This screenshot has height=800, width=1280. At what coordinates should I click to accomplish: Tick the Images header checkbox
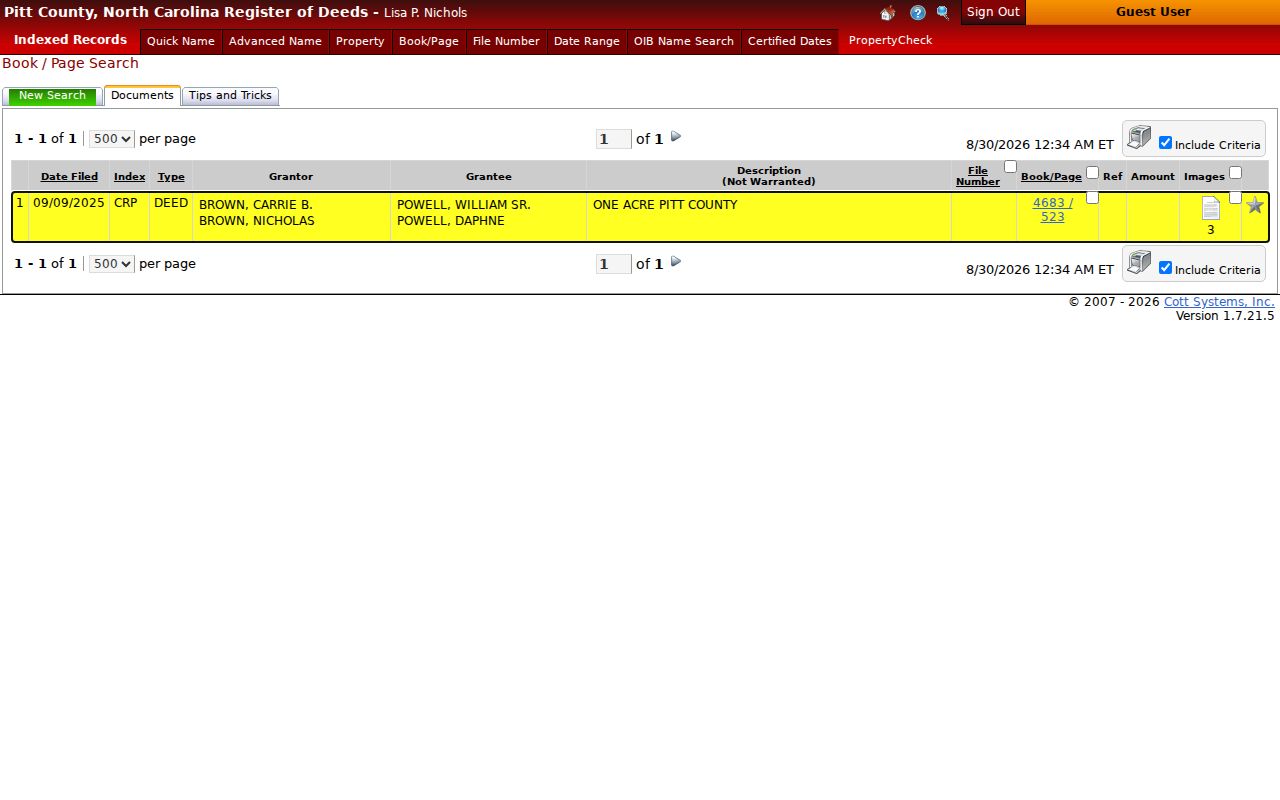coord(1235,172)
